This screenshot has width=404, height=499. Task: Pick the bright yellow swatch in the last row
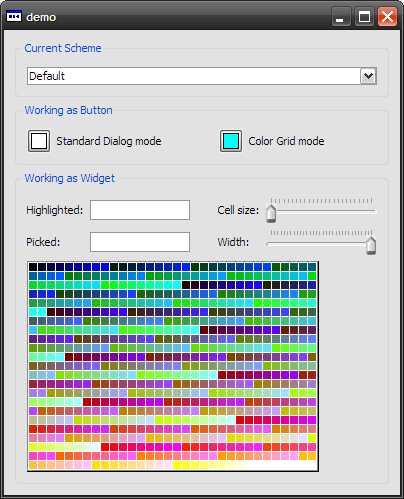click(177, 465)
